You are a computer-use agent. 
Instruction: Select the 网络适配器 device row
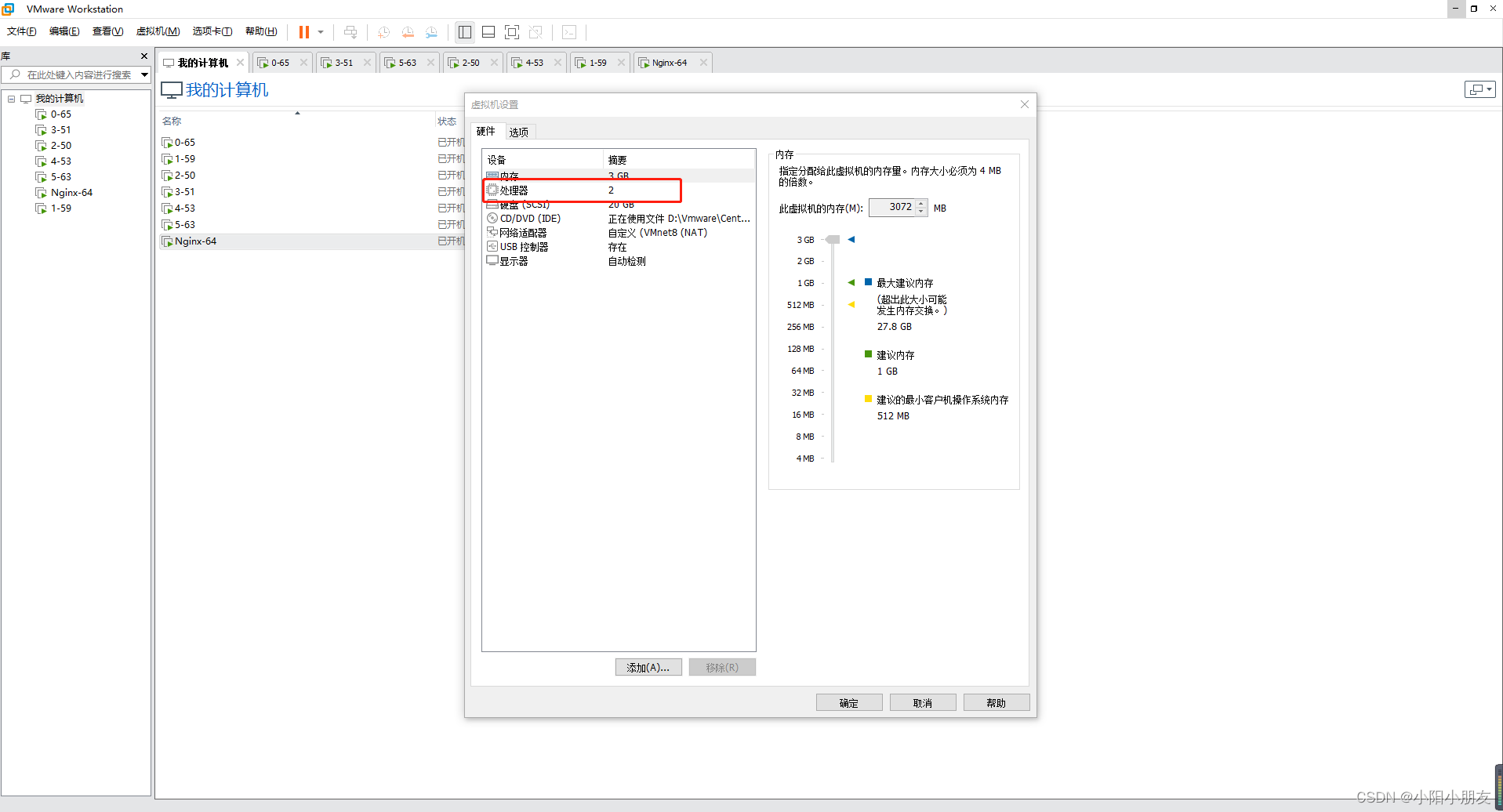[x=619, y=233]
